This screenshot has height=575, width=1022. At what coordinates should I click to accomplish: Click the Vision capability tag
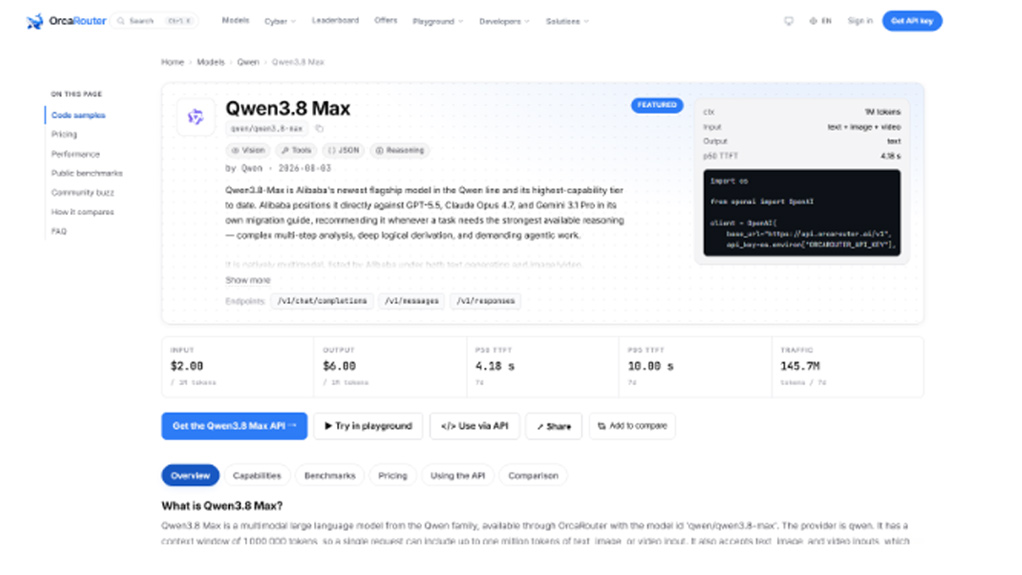click(248, 151)
